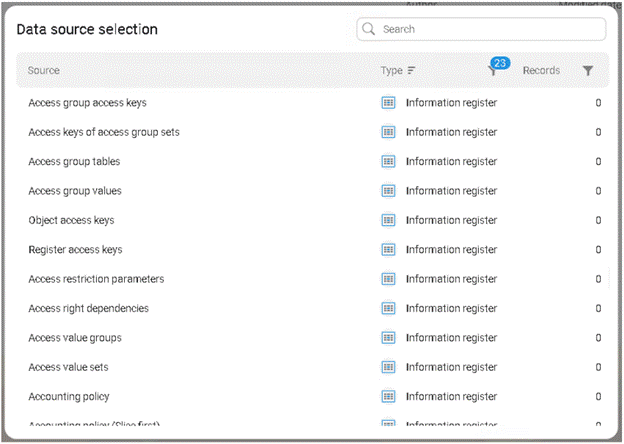
Task: Click the Type column header label
Action: coord(391,71)
